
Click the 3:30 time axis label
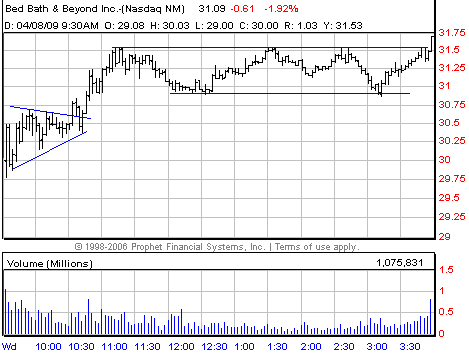(x=410, y=347)
